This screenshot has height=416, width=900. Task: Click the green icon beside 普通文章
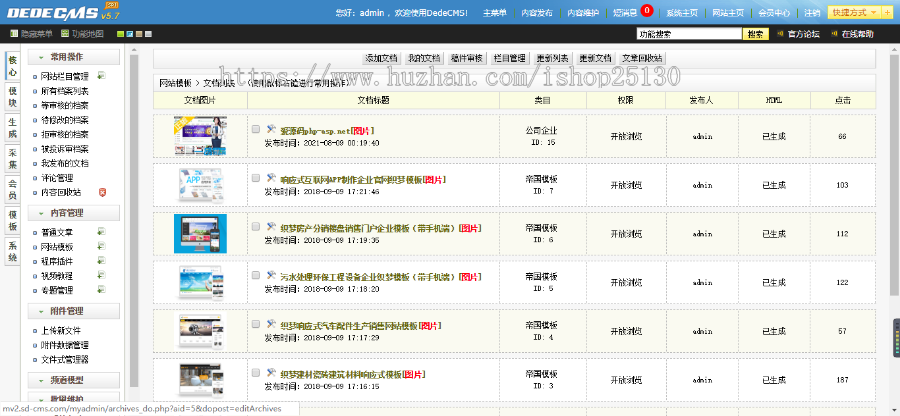click(102, 232)
